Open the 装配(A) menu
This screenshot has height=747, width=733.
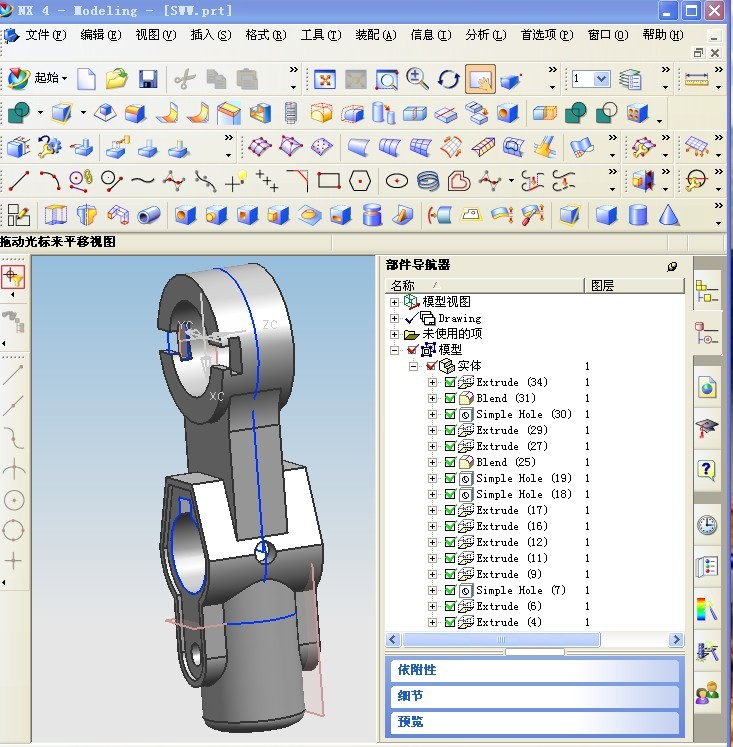coord(376,35)
